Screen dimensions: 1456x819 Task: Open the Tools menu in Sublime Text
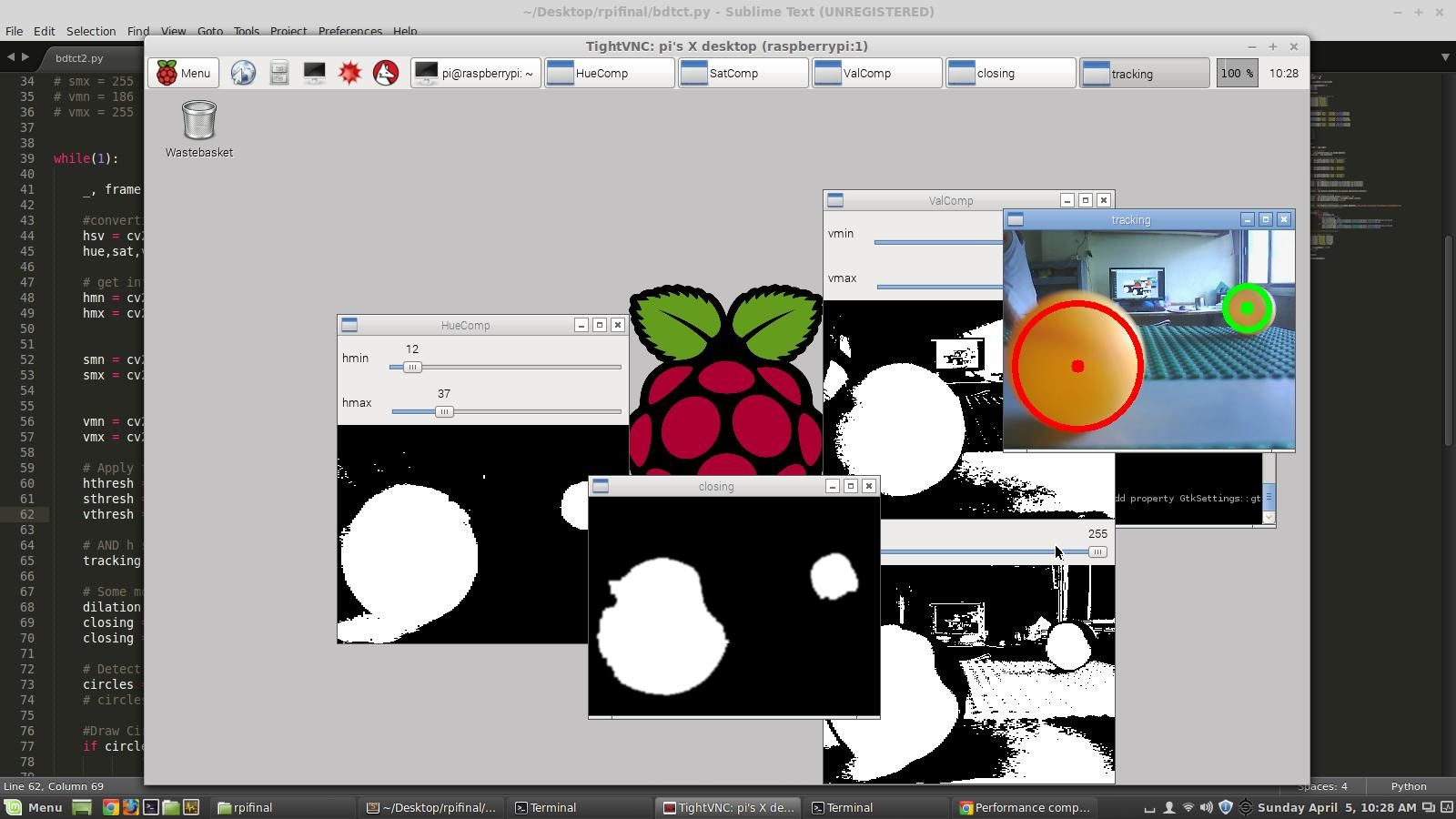click(245, 30)
